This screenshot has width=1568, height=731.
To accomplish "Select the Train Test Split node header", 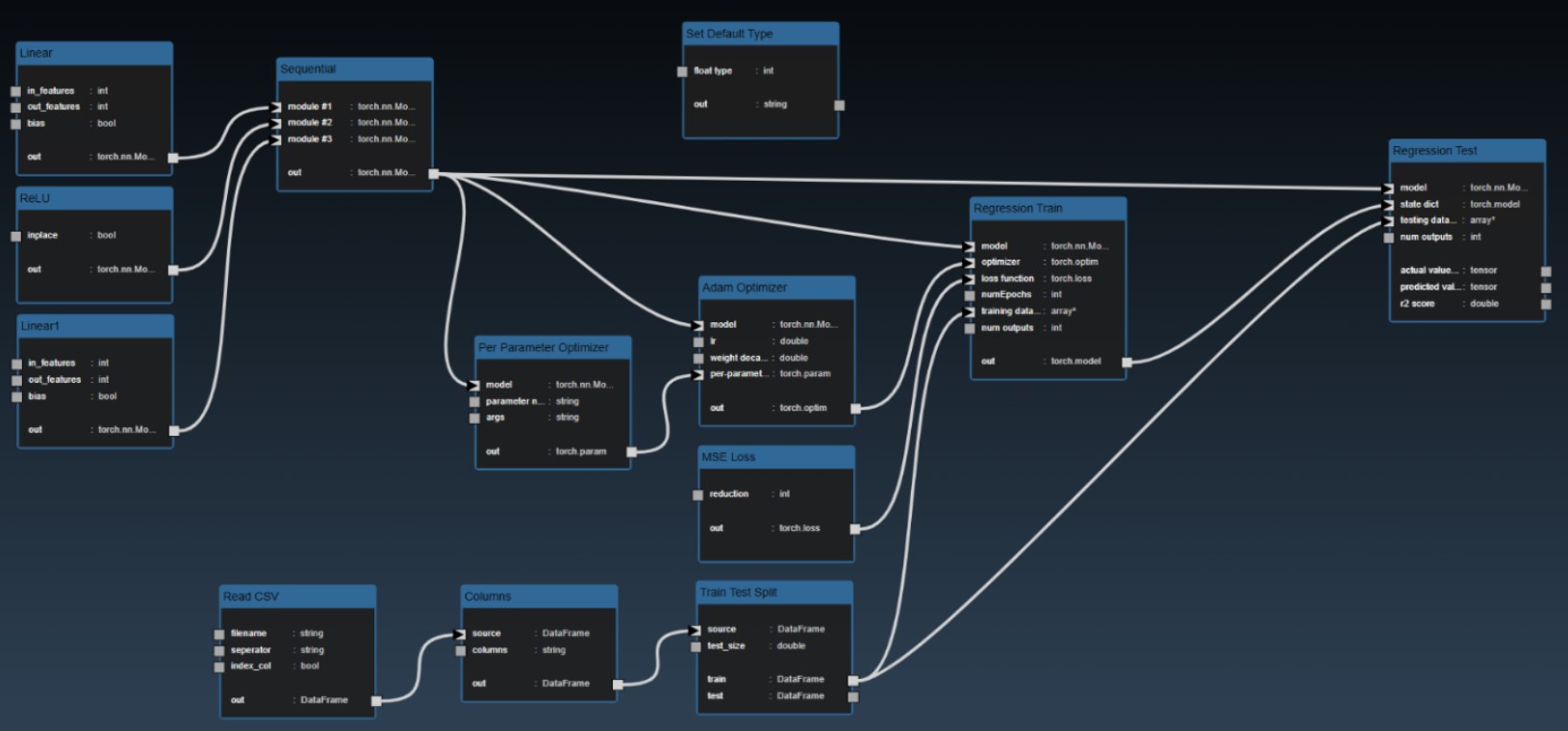I will pyautogui.click(x=774, y=592).
